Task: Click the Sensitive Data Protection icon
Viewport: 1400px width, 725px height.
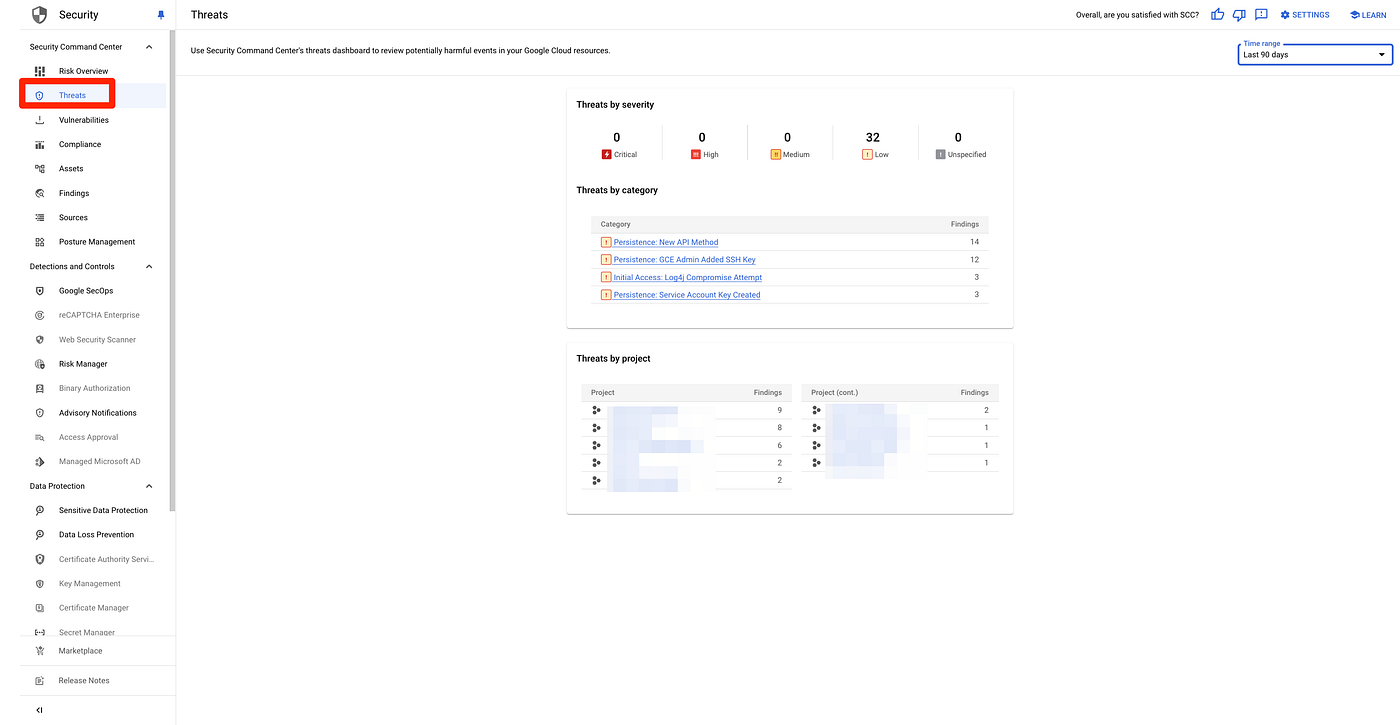Action: click(40, 510)
